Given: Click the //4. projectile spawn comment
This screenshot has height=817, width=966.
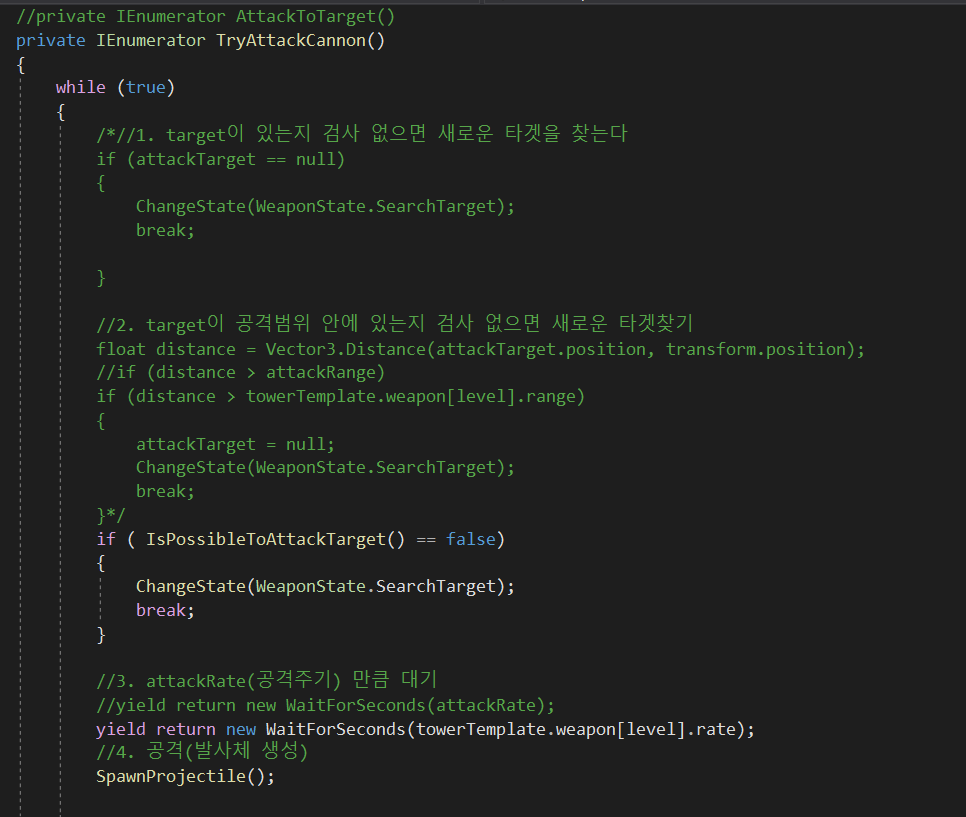Looking at the screenshot, I should pos(202,752).
